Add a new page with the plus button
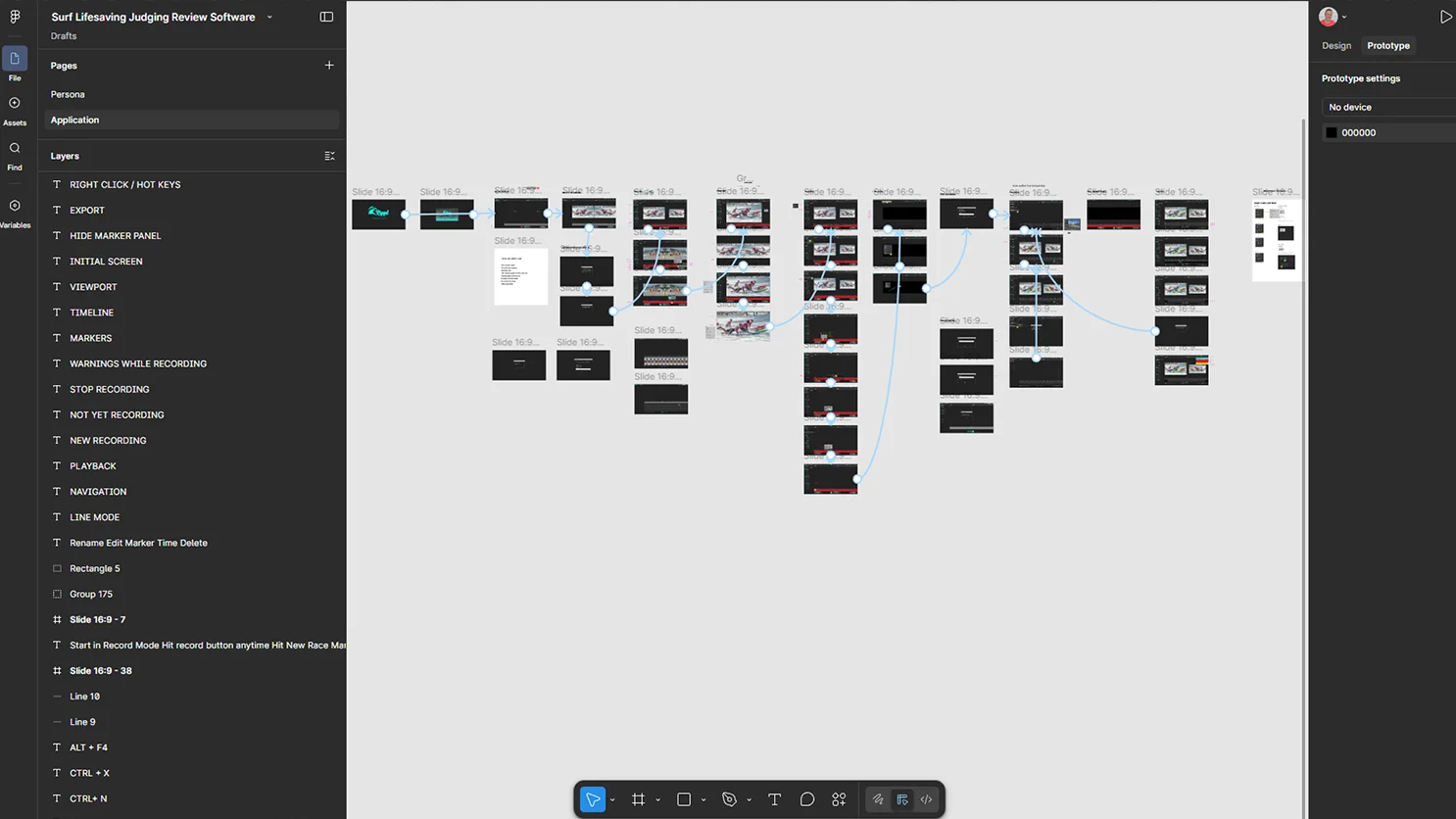 [329, 65]
